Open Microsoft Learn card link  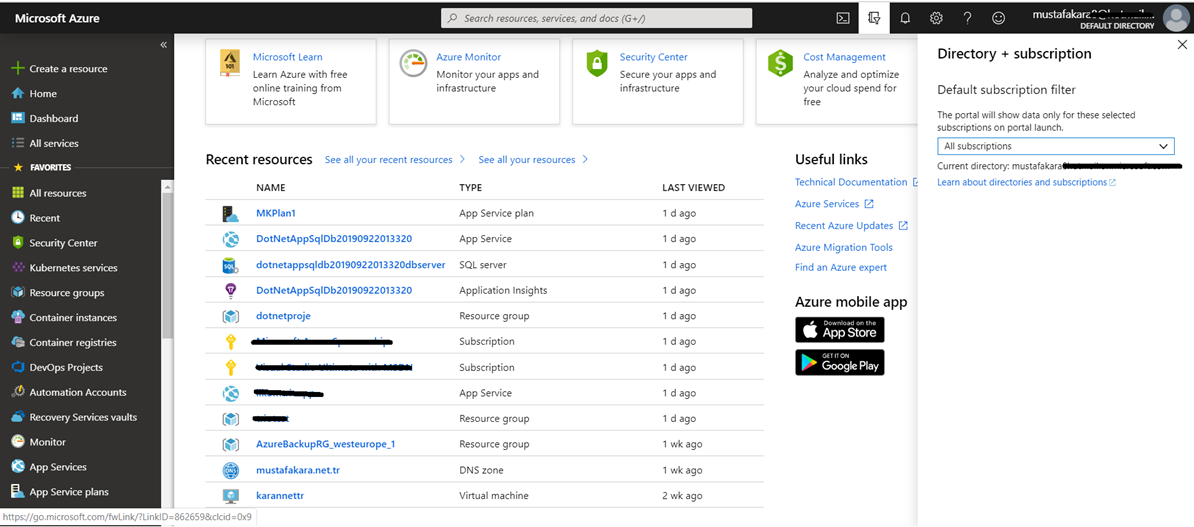tap(287, 57)
